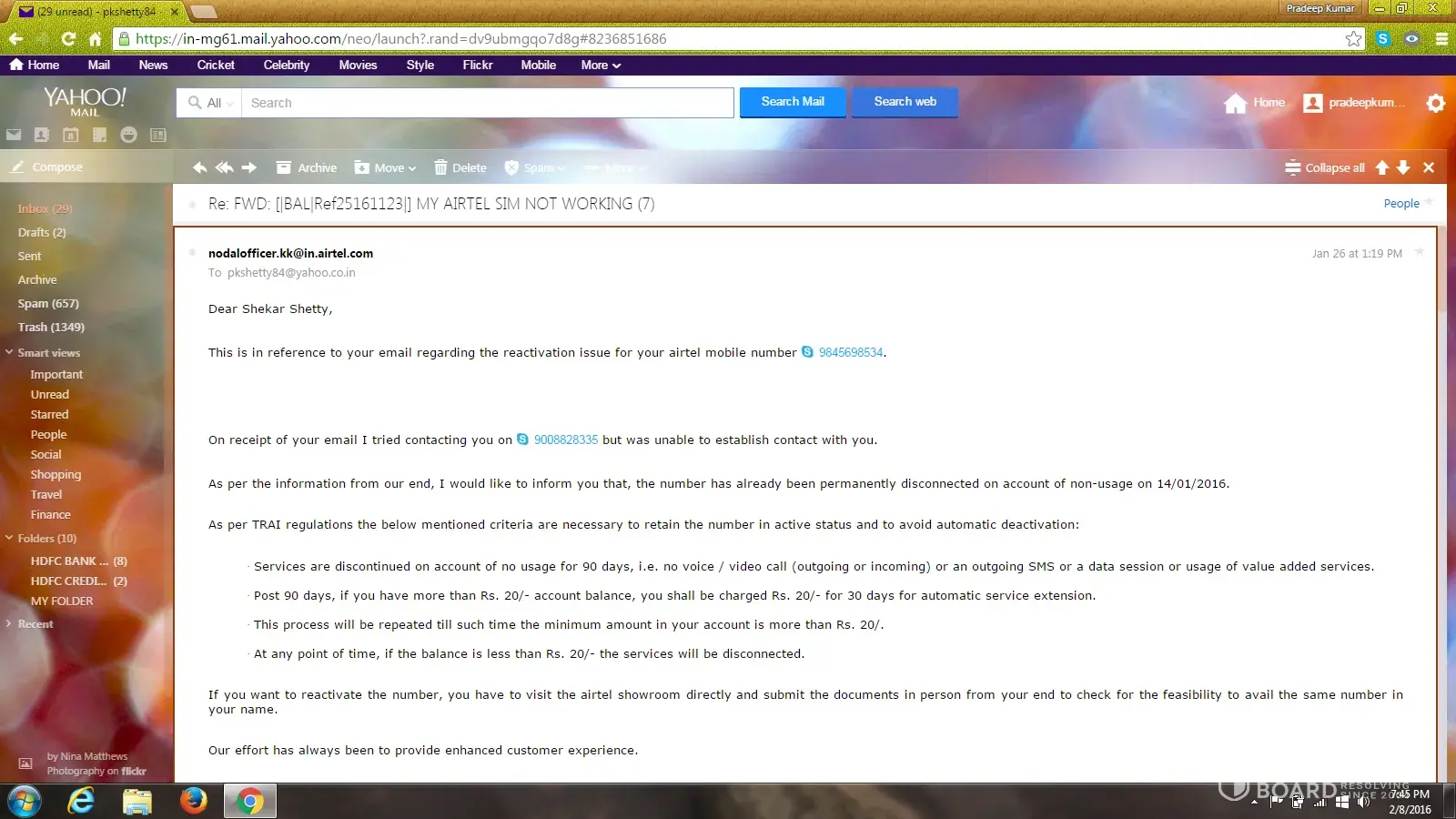Open Contacts via the address book icon

tap(42, 135)
